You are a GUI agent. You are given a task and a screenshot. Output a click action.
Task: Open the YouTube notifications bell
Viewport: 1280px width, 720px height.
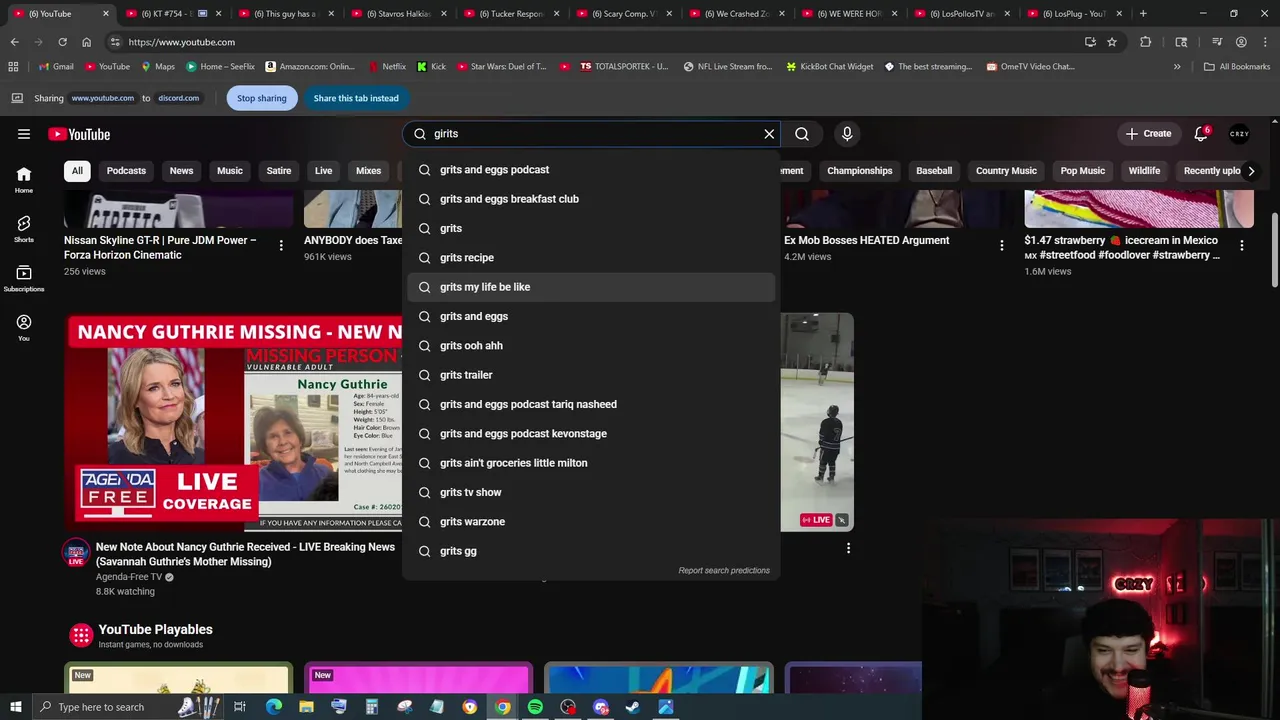[1201, 134]
